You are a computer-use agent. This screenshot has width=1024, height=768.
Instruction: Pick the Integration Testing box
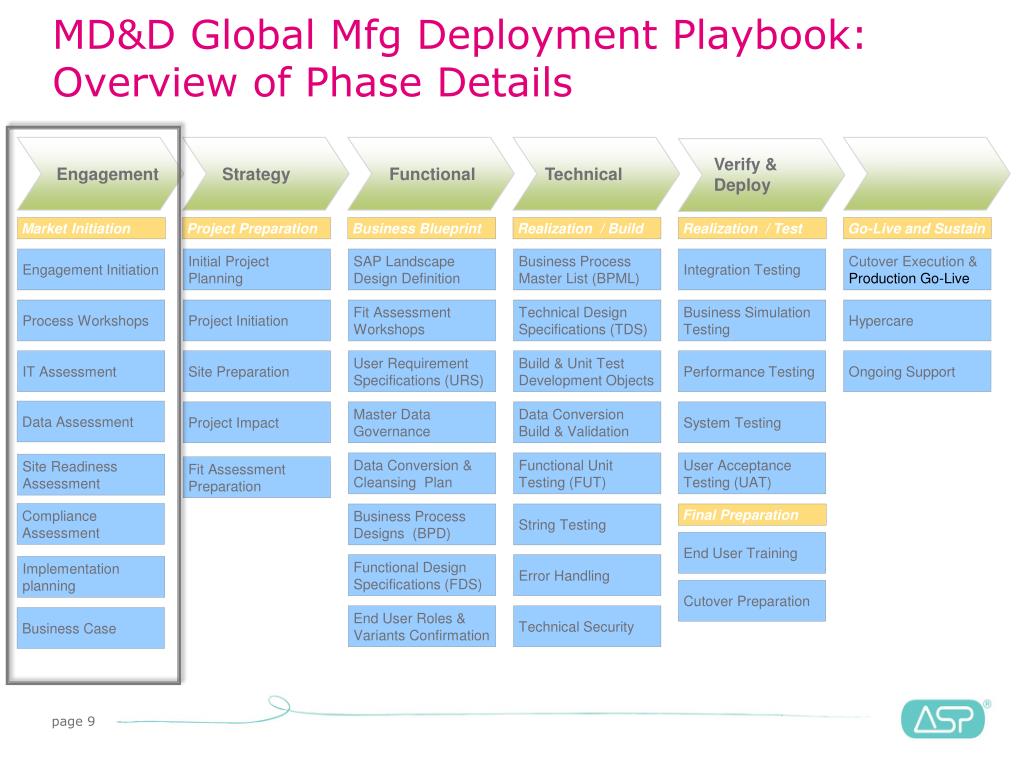point(752,269)
